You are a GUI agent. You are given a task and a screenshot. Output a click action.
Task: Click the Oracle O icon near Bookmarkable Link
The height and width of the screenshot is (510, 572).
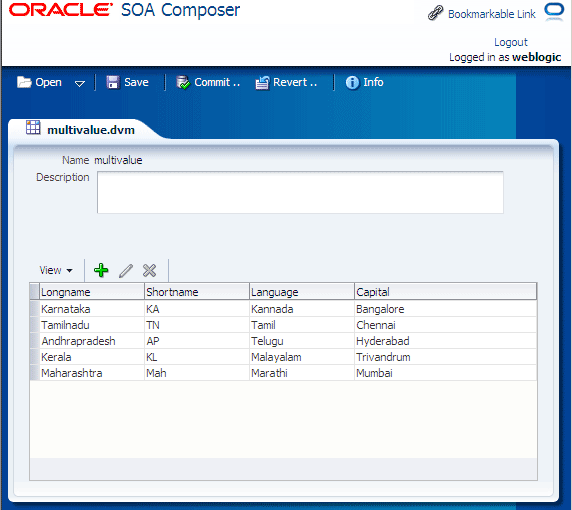[x=554, y=12]
